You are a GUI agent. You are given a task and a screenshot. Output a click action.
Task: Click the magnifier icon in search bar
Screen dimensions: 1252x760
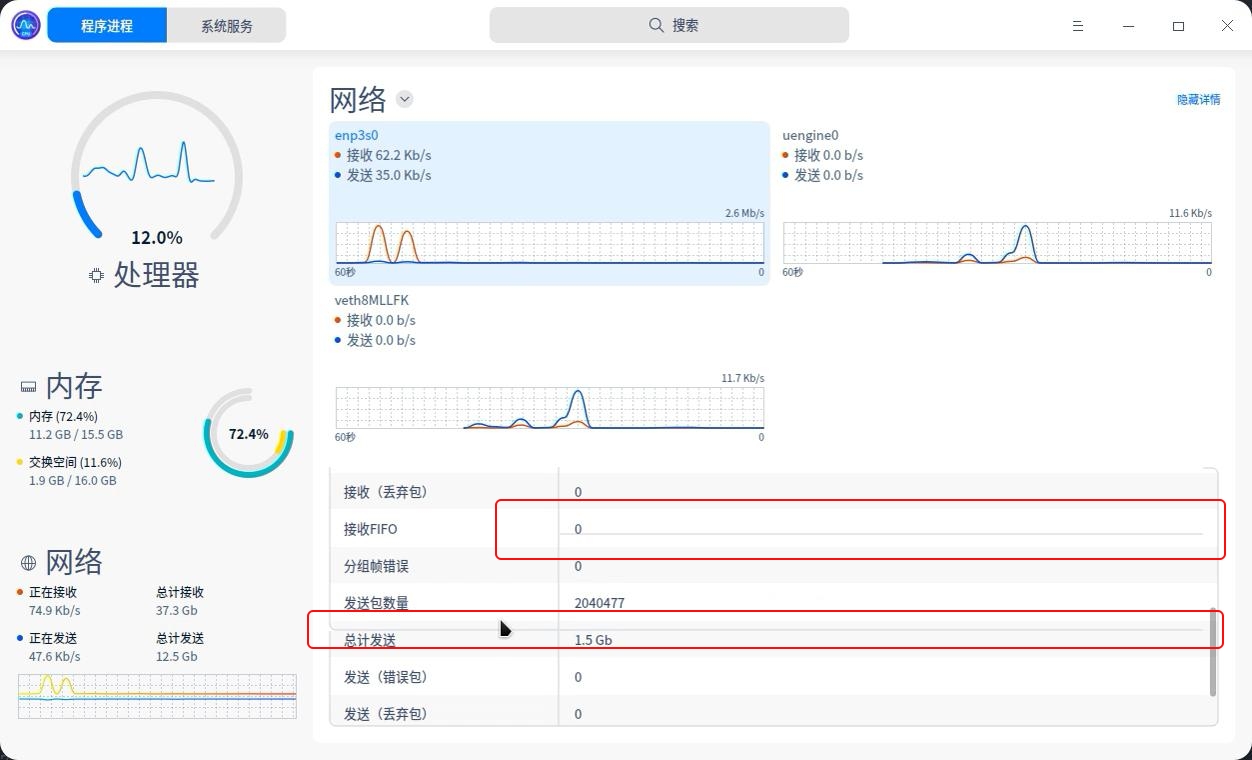[x=656, y=25]
